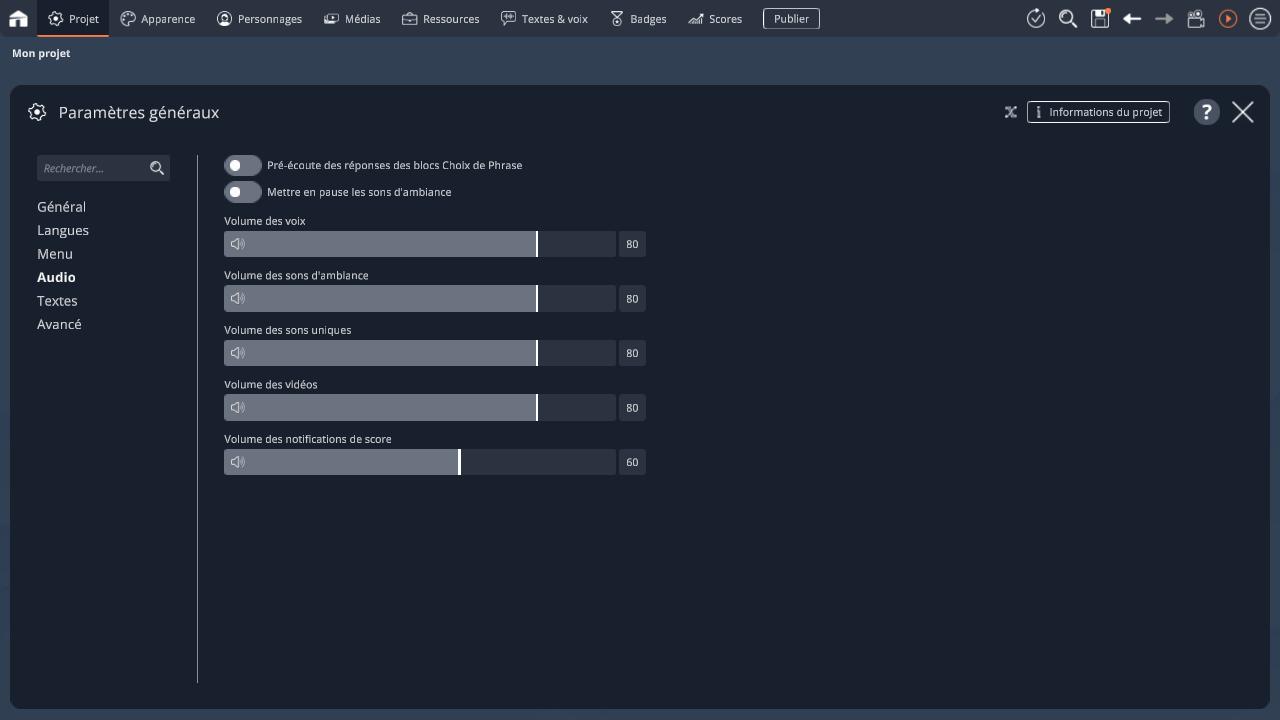Play project with orange play icon
The height and width of the screenshot is (720, 1280).
tap(1228, 18)
